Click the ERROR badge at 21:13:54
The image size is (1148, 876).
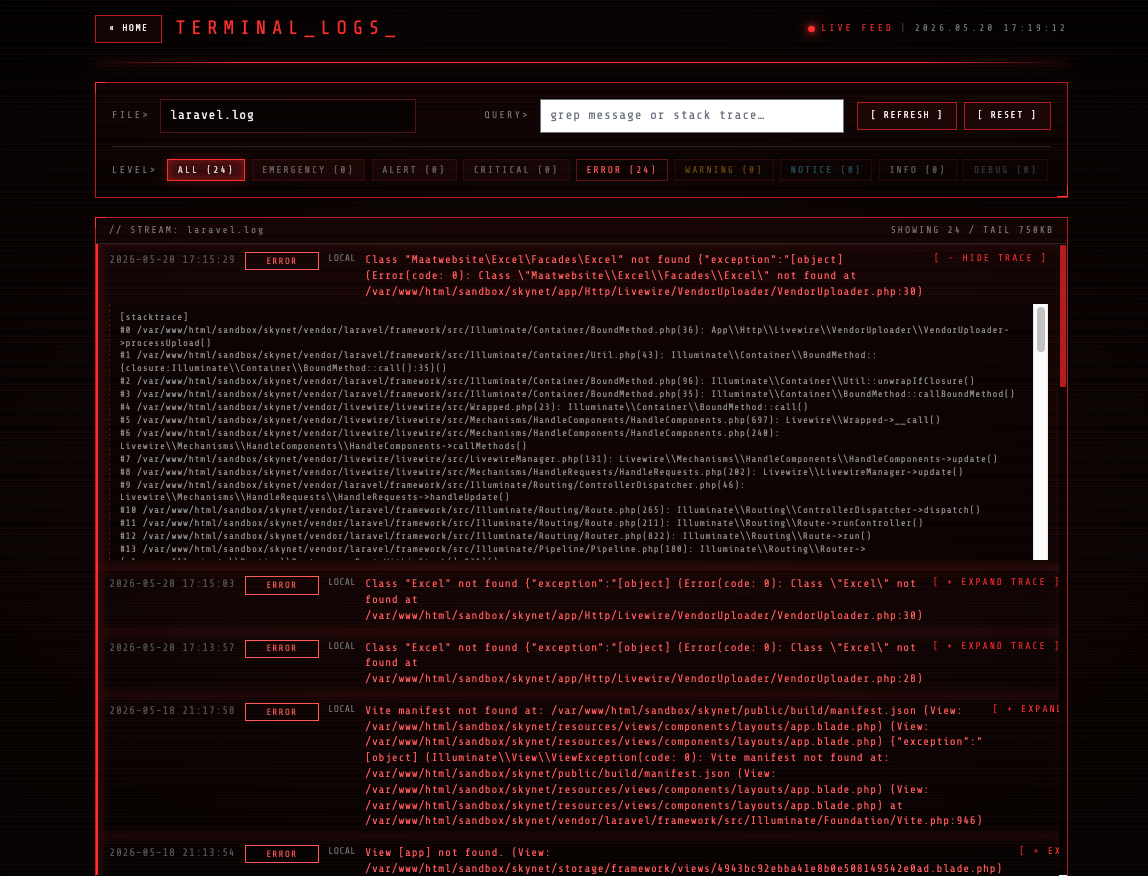coord(282,854)
